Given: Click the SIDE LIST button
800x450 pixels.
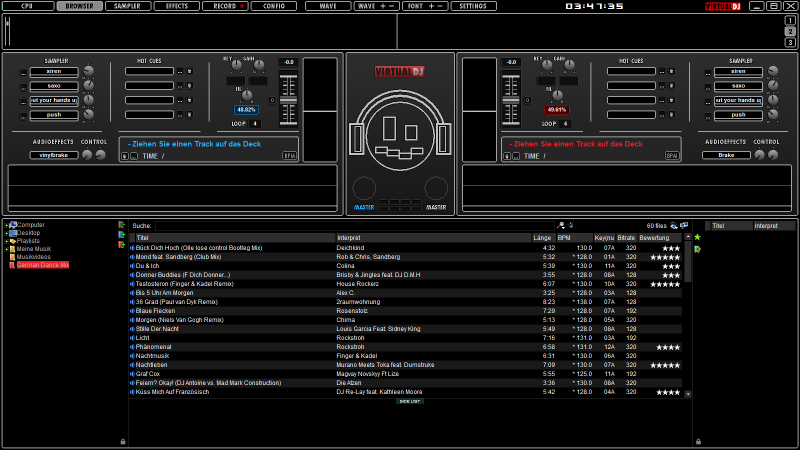Looking at the screenshot, I should tap(410, 402).
